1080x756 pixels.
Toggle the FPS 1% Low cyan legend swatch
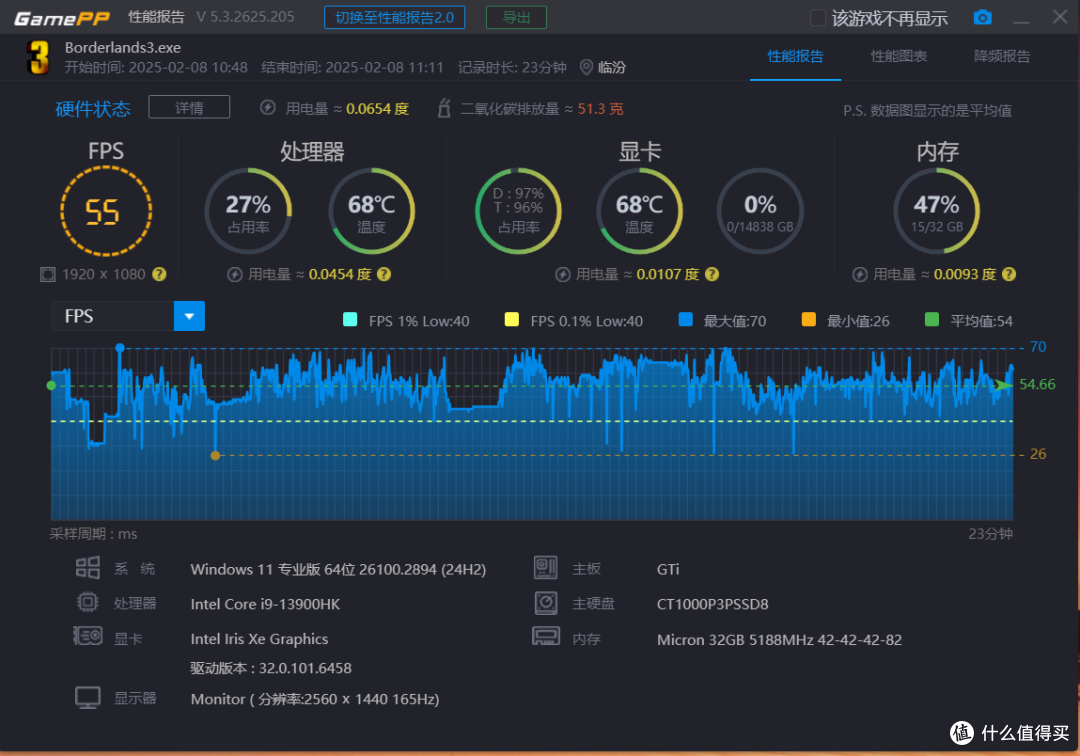click(350, 319)
